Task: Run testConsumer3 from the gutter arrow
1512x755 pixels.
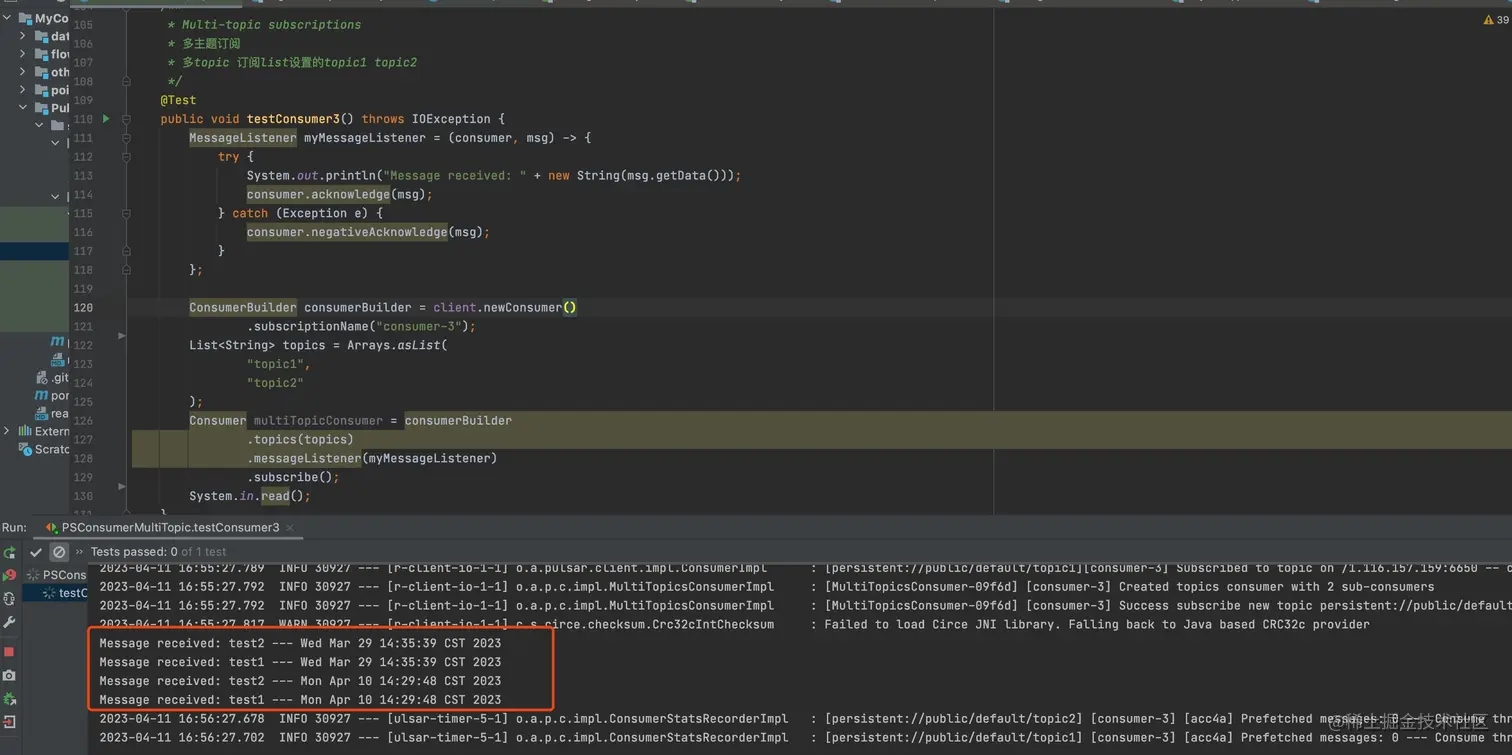Action: coord(106,119)
